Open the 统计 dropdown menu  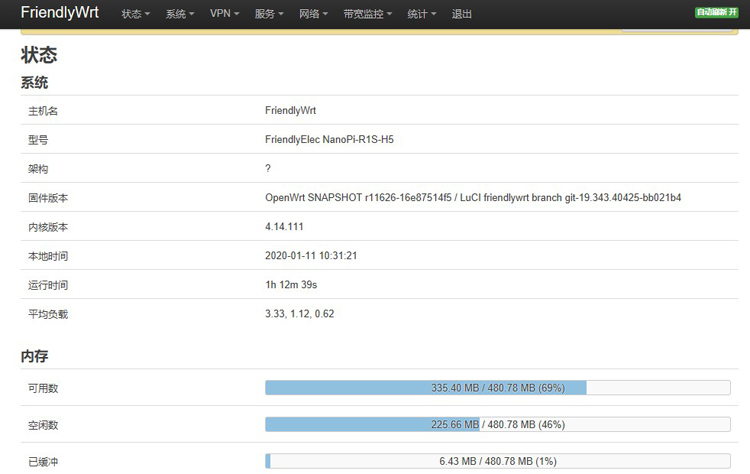coord(422,14)
